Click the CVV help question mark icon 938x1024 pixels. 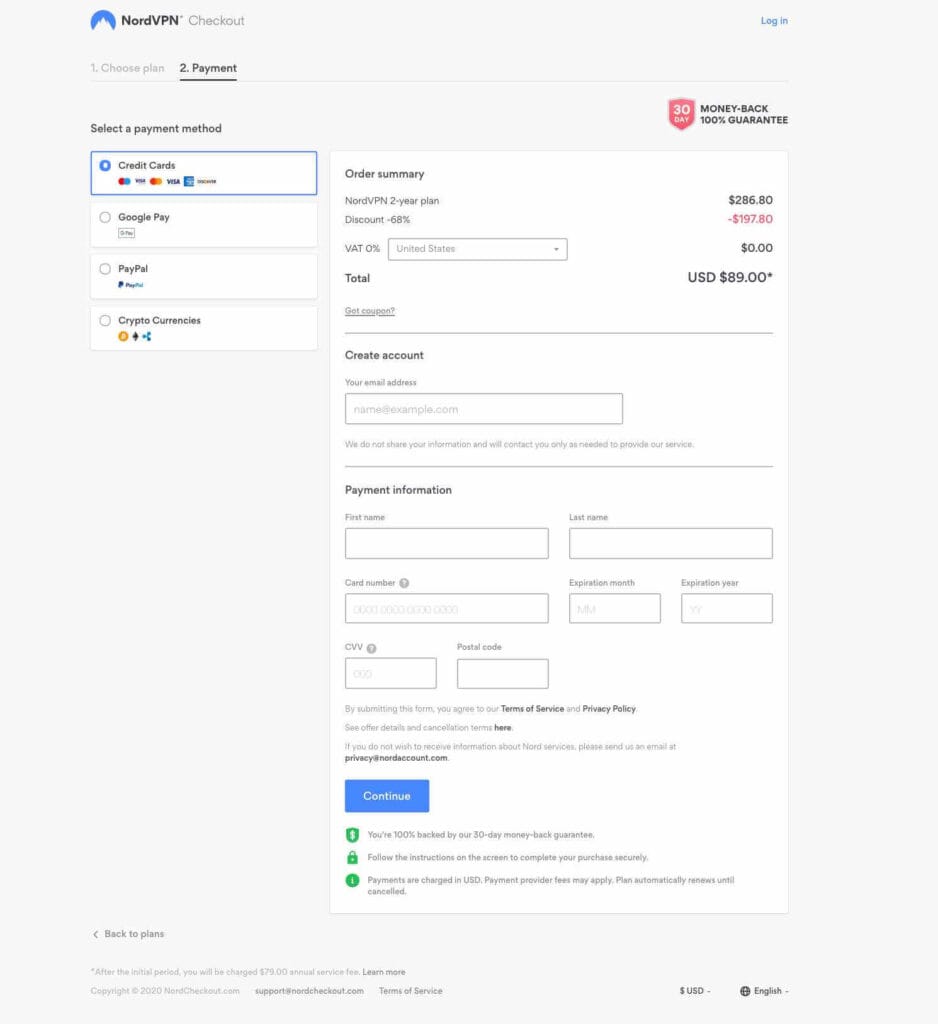tap(371, 648)
